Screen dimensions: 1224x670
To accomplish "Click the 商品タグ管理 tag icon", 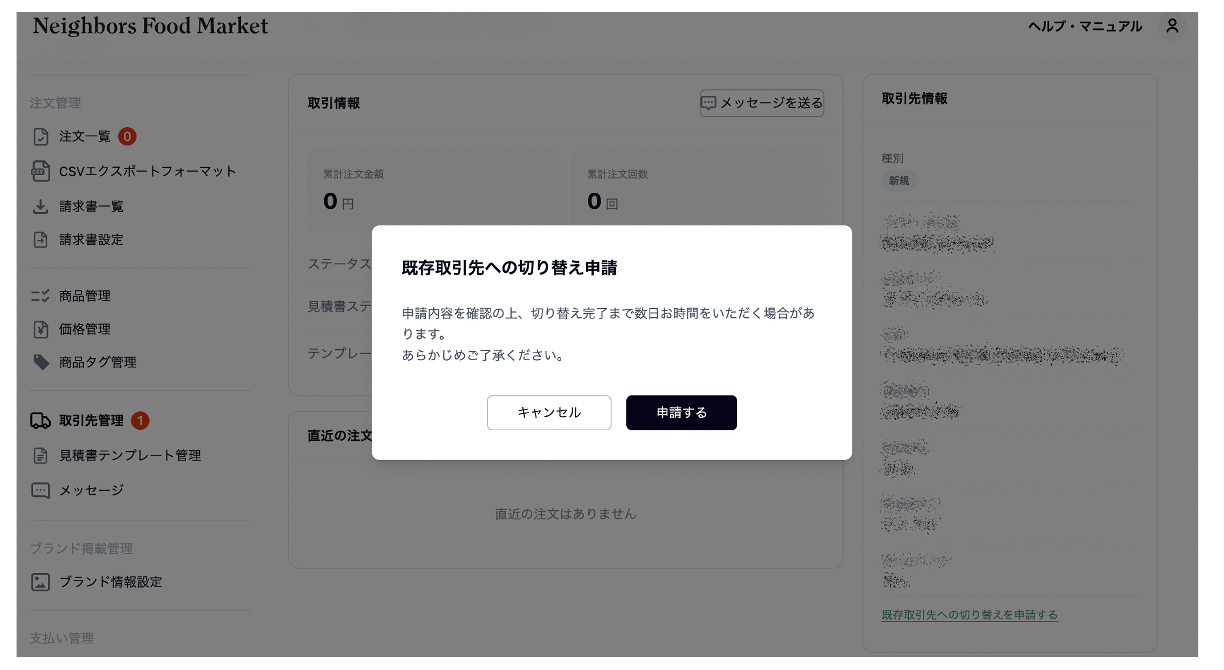I will point(41,362).
